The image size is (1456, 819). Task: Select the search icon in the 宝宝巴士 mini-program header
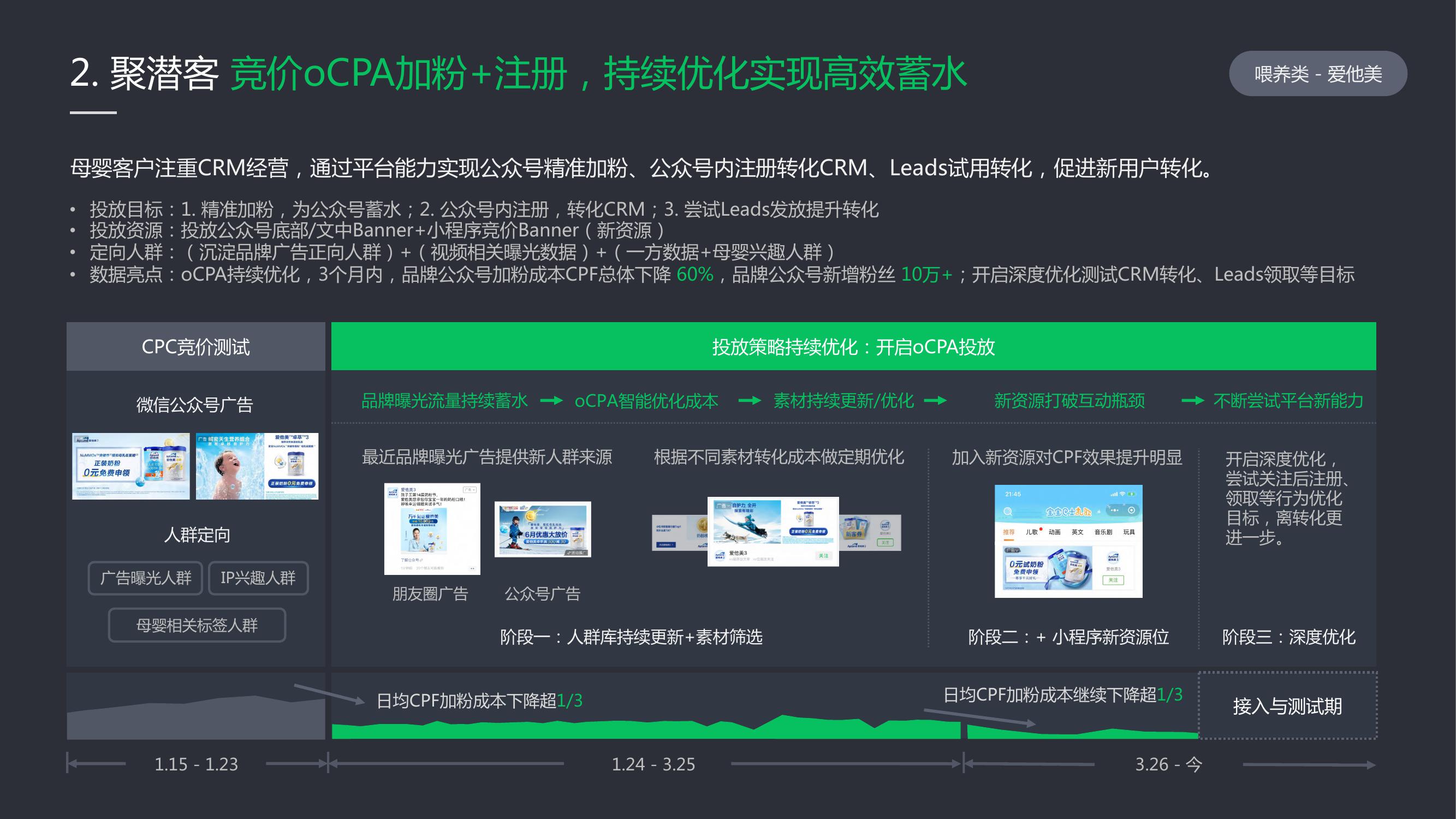[1009, 512]
